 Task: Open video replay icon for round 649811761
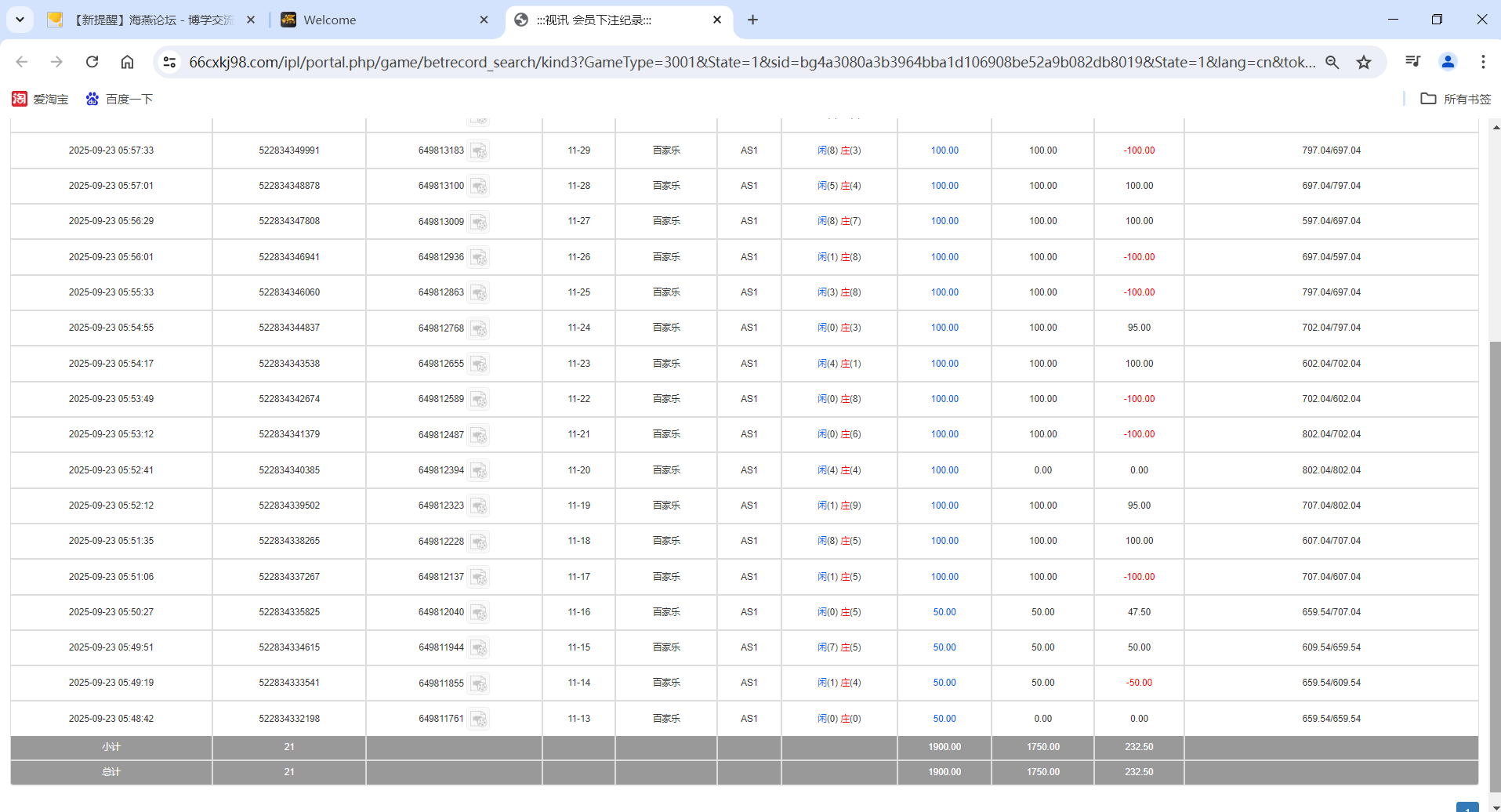click(479, 719)
